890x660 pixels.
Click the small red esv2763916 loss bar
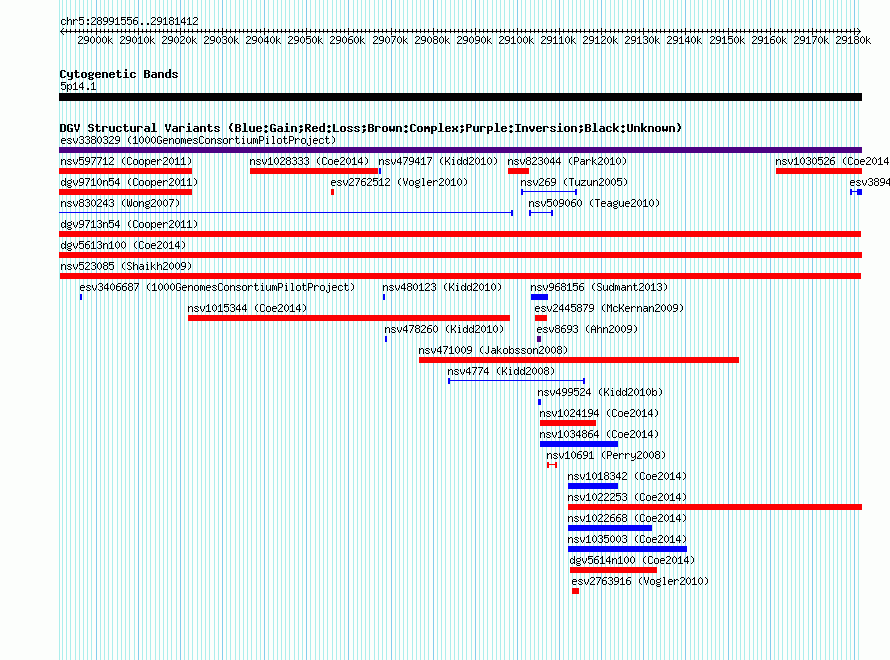[576, 591]
